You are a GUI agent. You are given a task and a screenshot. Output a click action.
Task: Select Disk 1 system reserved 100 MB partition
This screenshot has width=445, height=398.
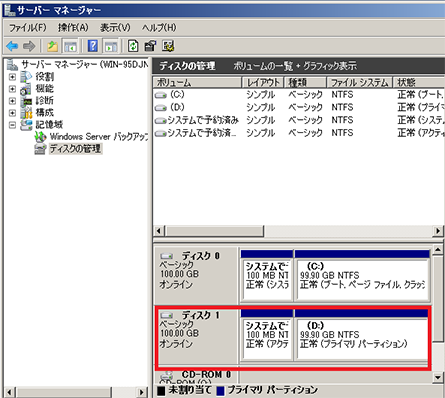(267, 335)
